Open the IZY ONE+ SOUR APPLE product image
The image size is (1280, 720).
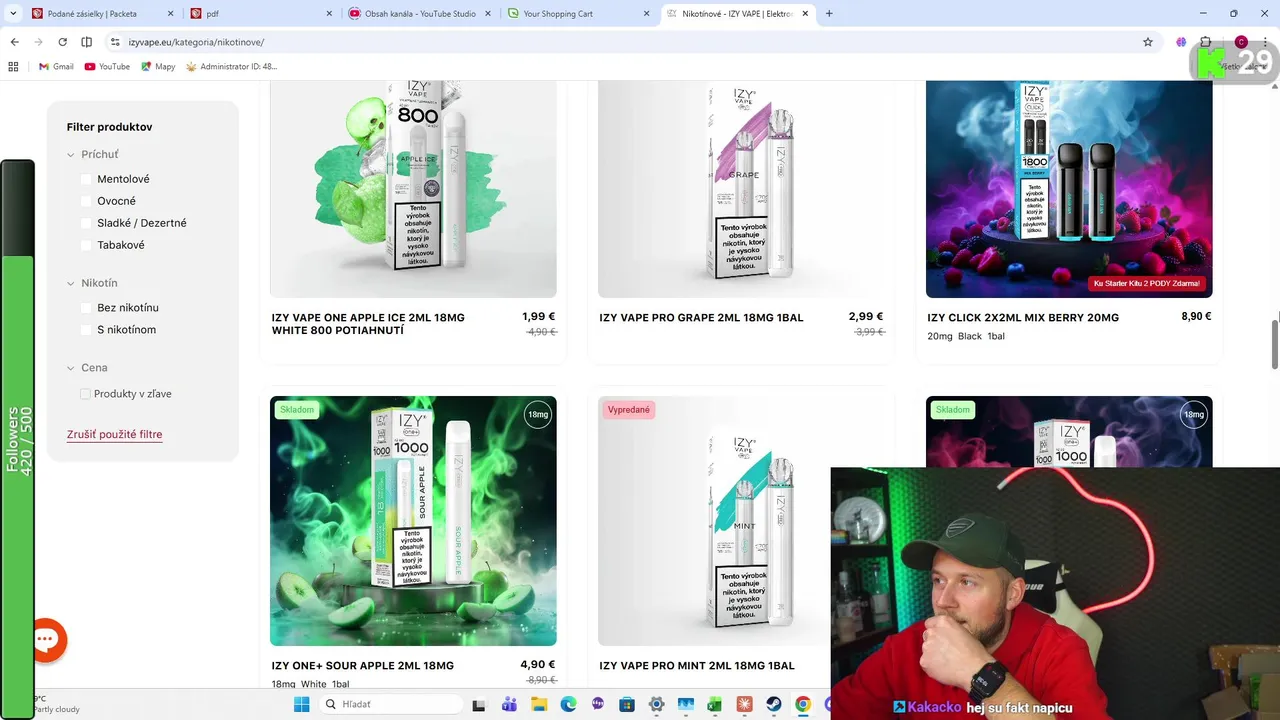413,521
